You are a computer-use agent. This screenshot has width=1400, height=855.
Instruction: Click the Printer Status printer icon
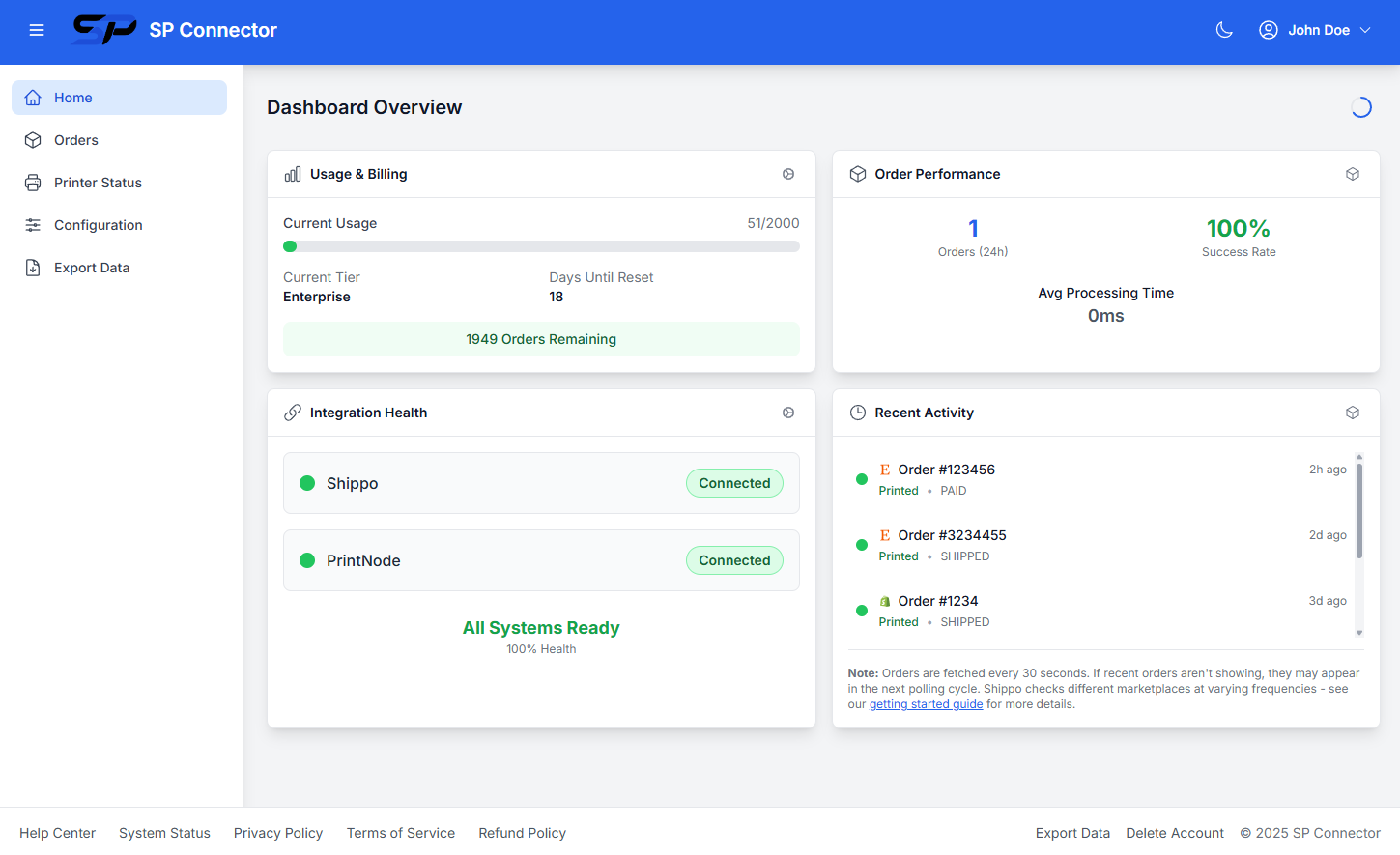pos(32,182)
